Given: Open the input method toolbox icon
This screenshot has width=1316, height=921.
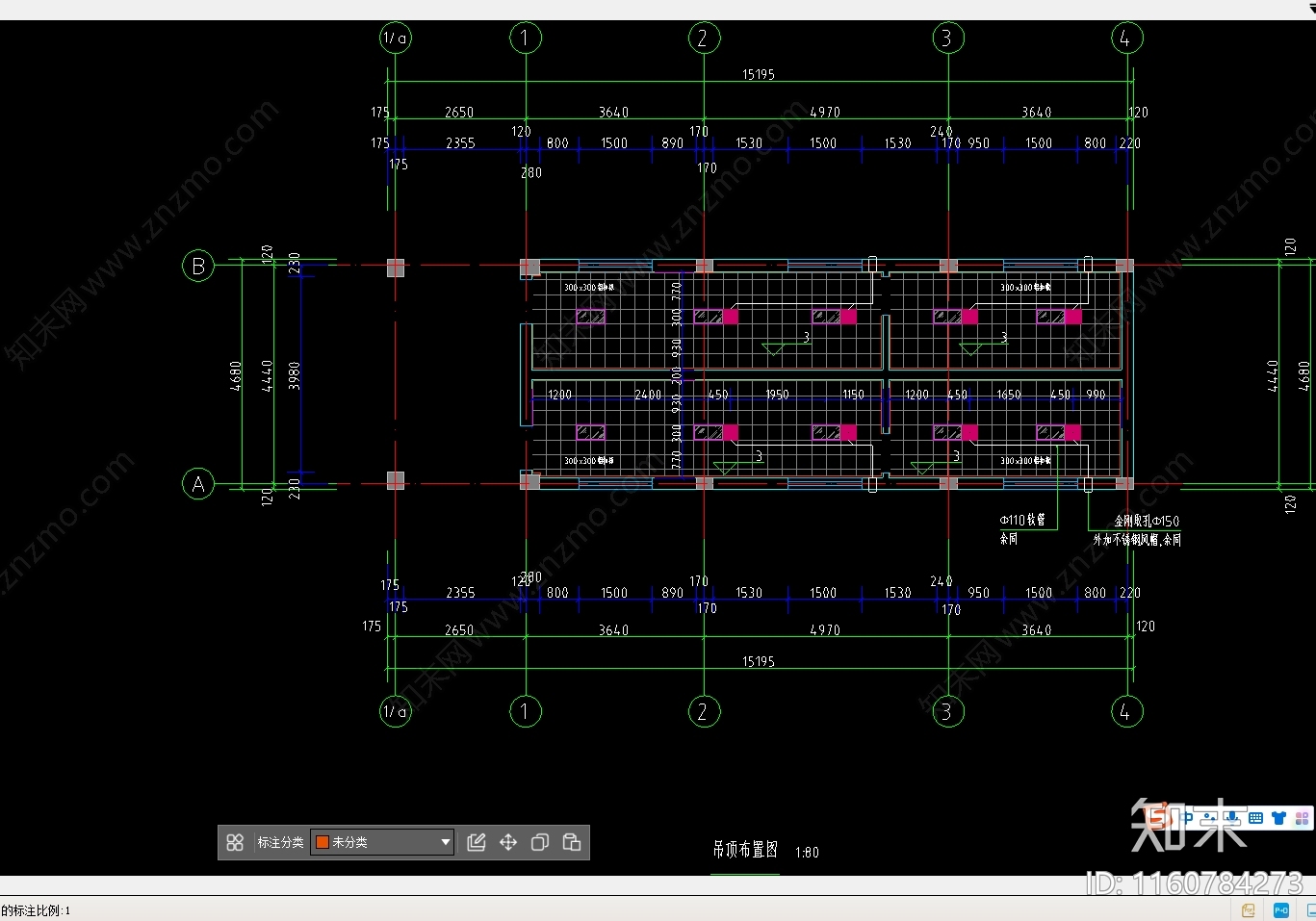Looking at the screenshot, I should click(x=1302, y=819).
